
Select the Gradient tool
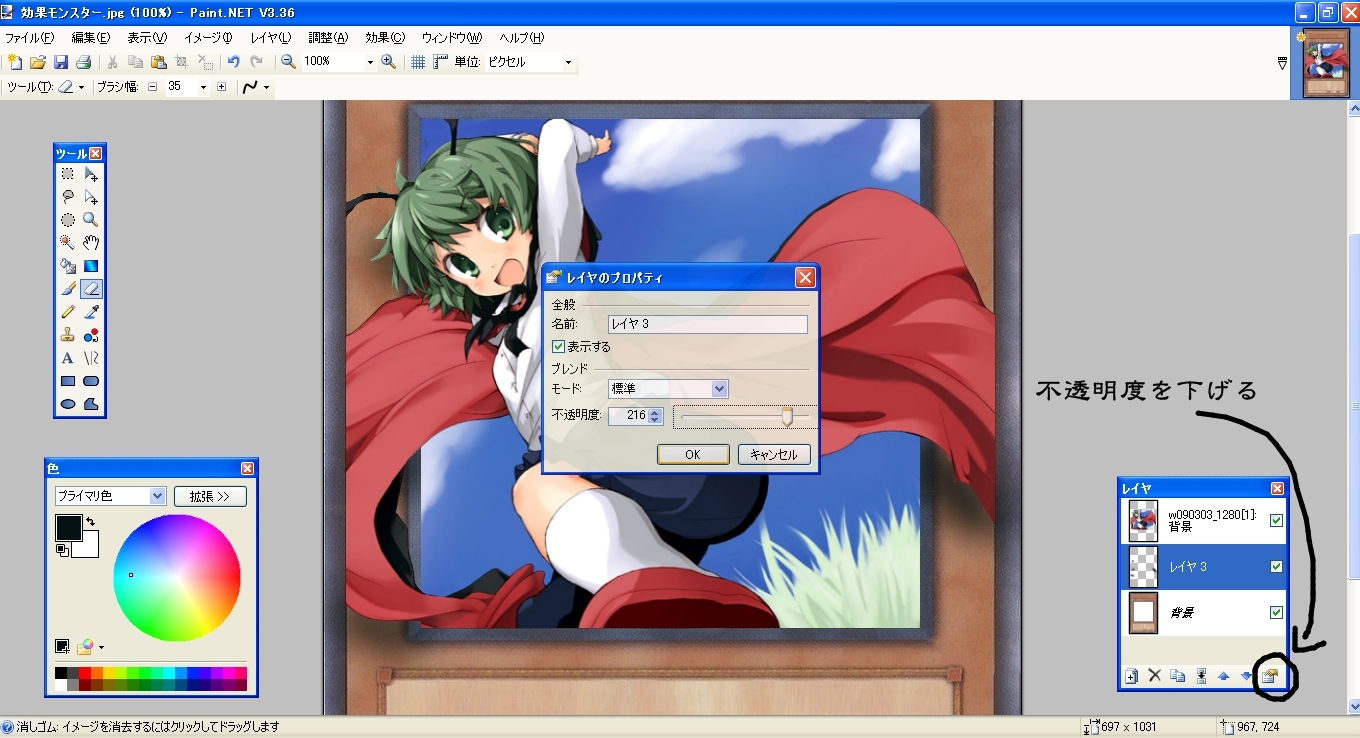click(91, 266)
